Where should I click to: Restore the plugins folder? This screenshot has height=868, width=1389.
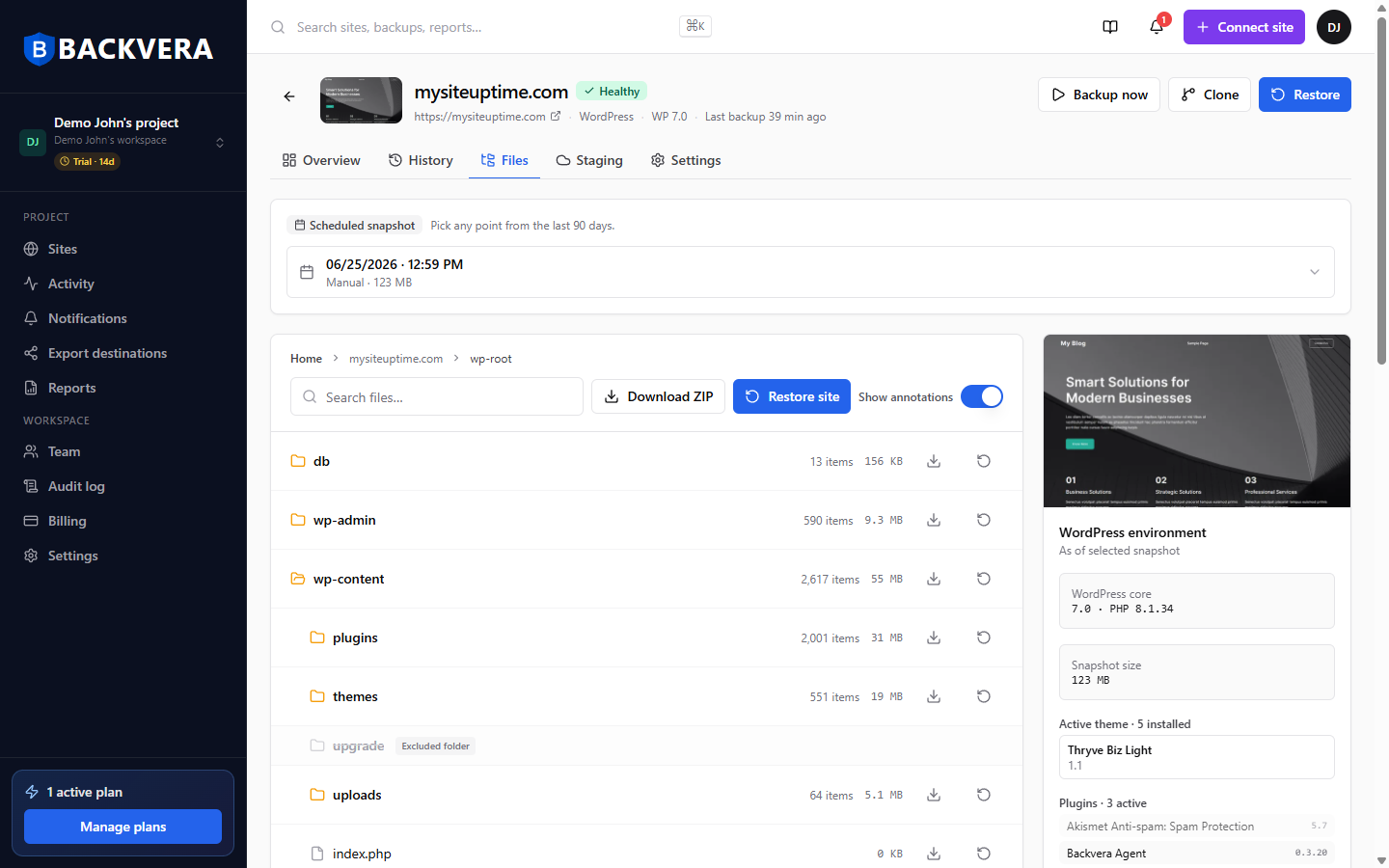pos(984,637)
